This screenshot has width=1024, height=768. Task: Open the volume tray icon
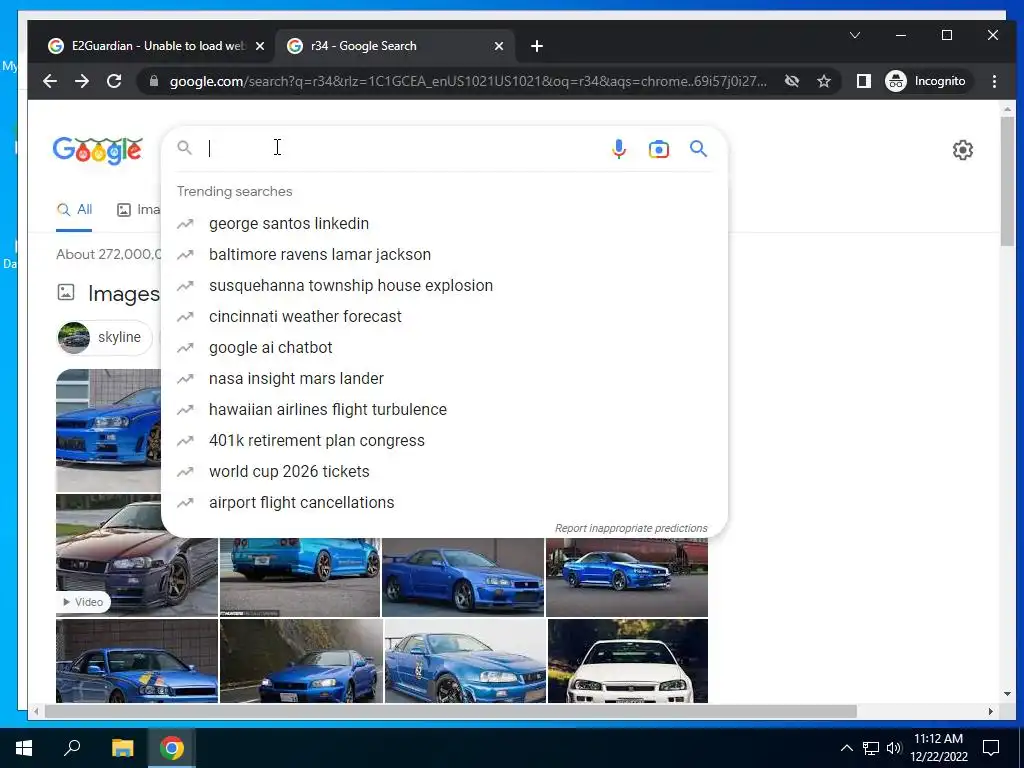point(894,748)
